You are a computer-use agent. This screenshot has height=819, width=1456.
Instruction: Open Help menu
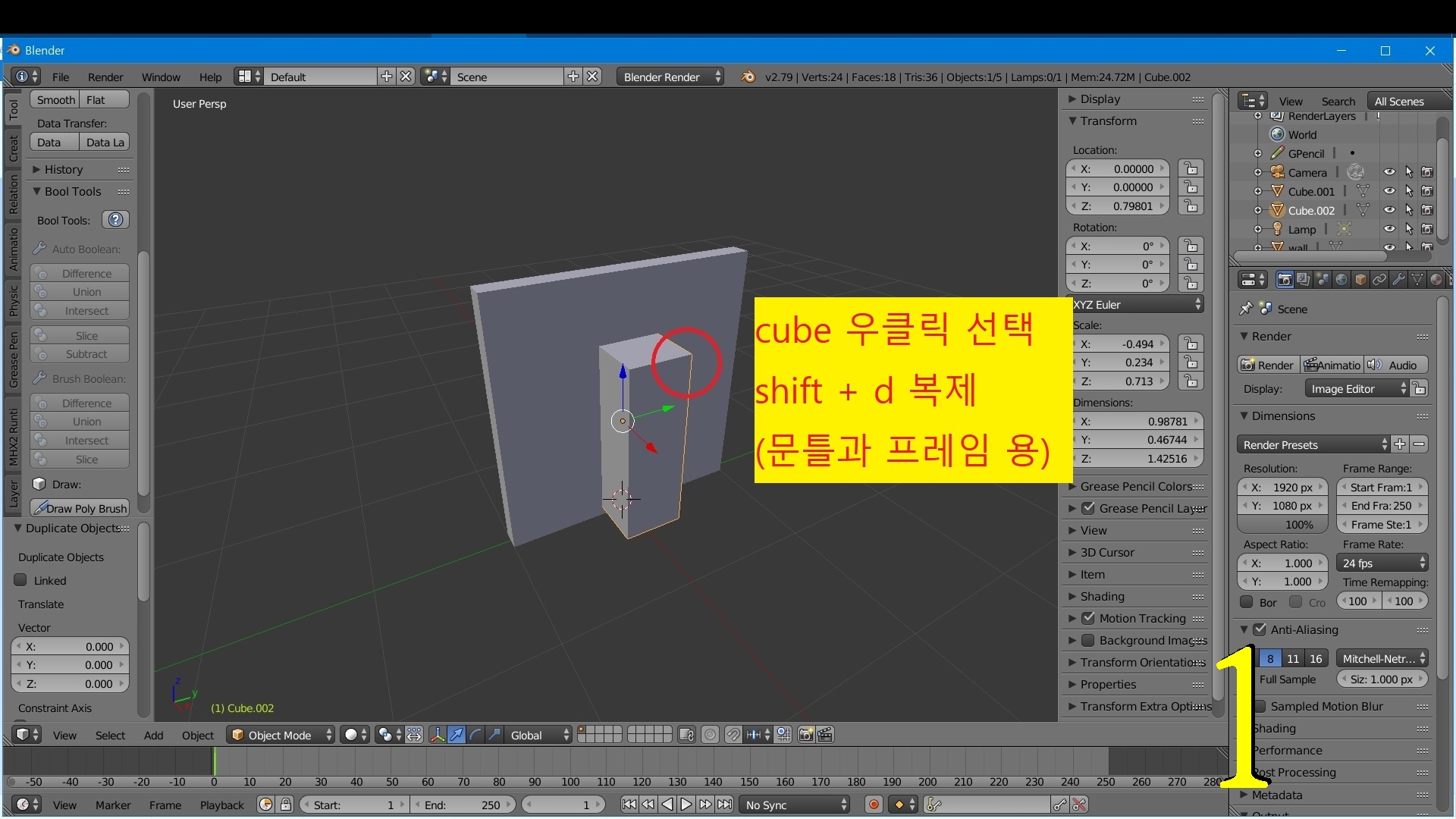210,77
